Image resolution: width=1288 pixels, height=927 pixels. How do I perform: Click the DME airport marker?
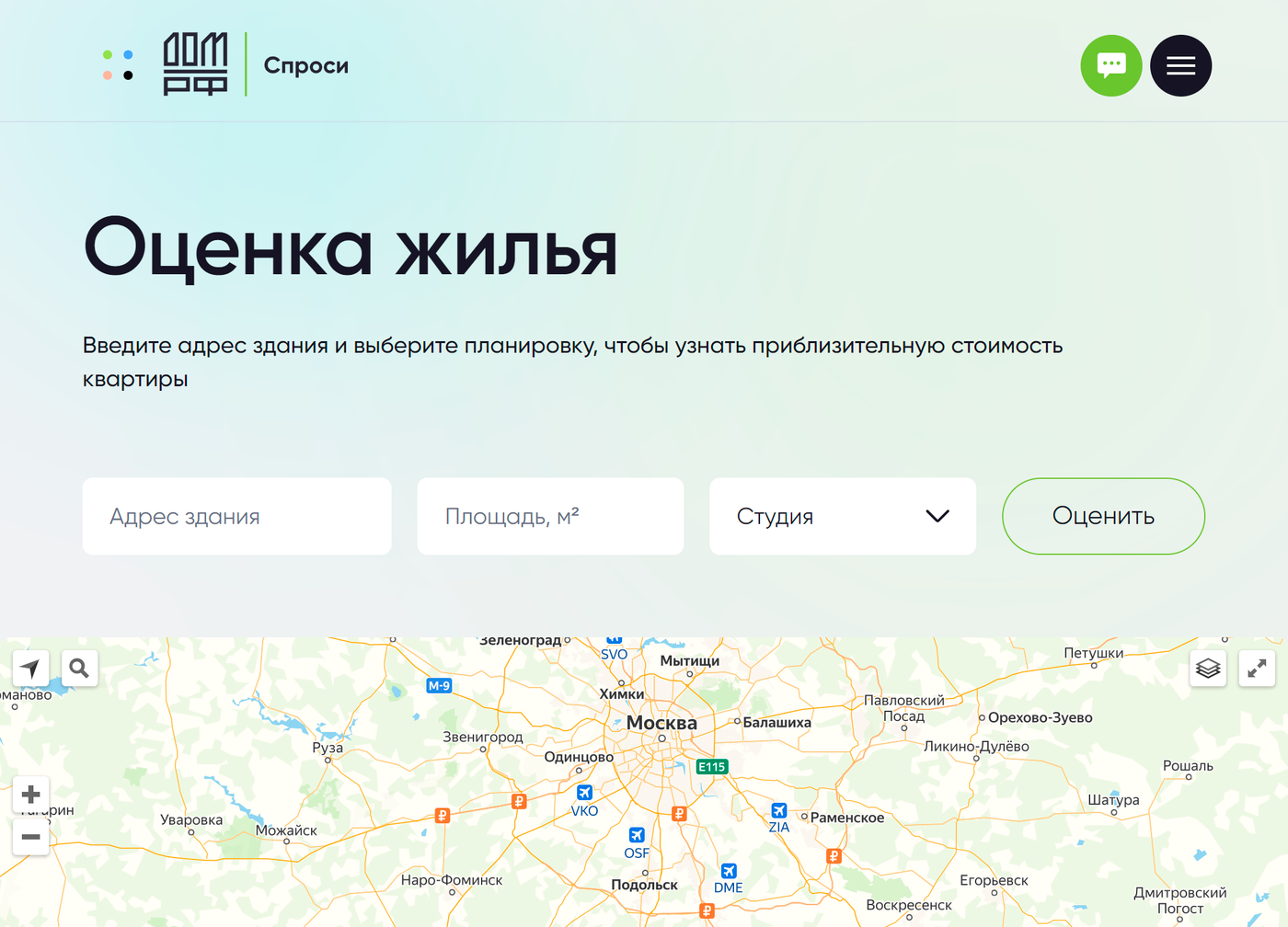click(729, 879)
